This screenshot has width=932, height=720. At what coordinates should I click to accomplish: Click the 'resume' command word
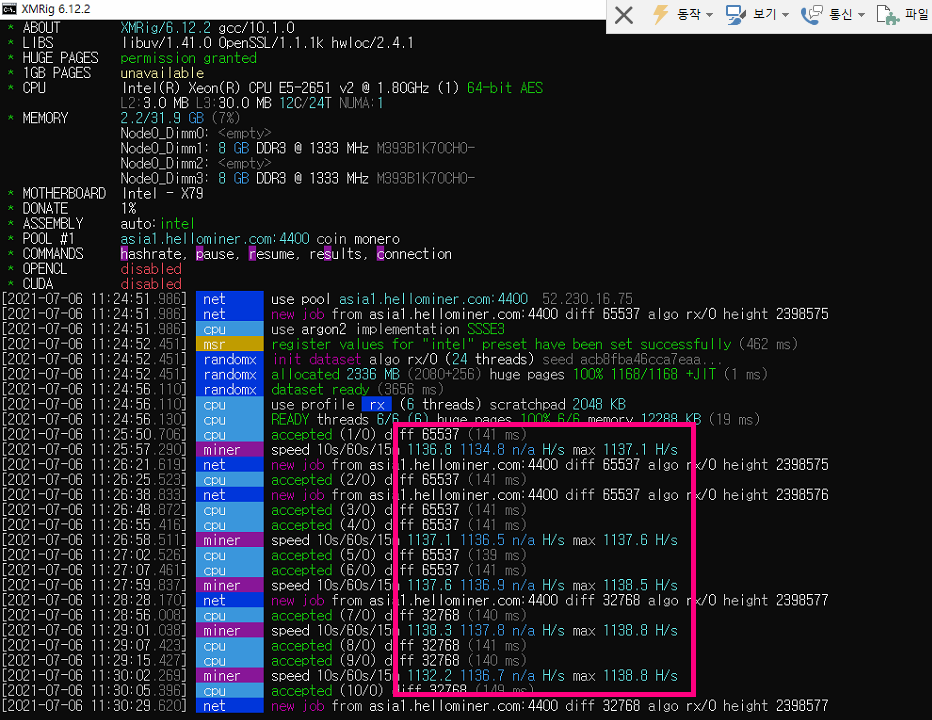tap(272, 254)
